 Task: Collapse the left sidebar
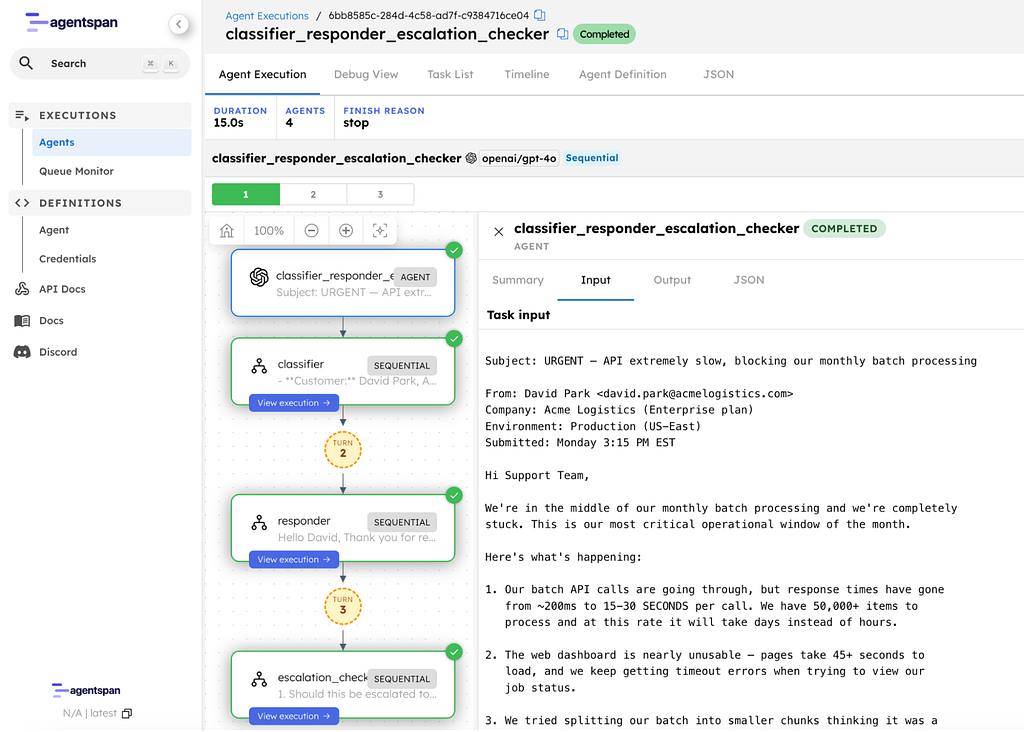pos(178,24)
